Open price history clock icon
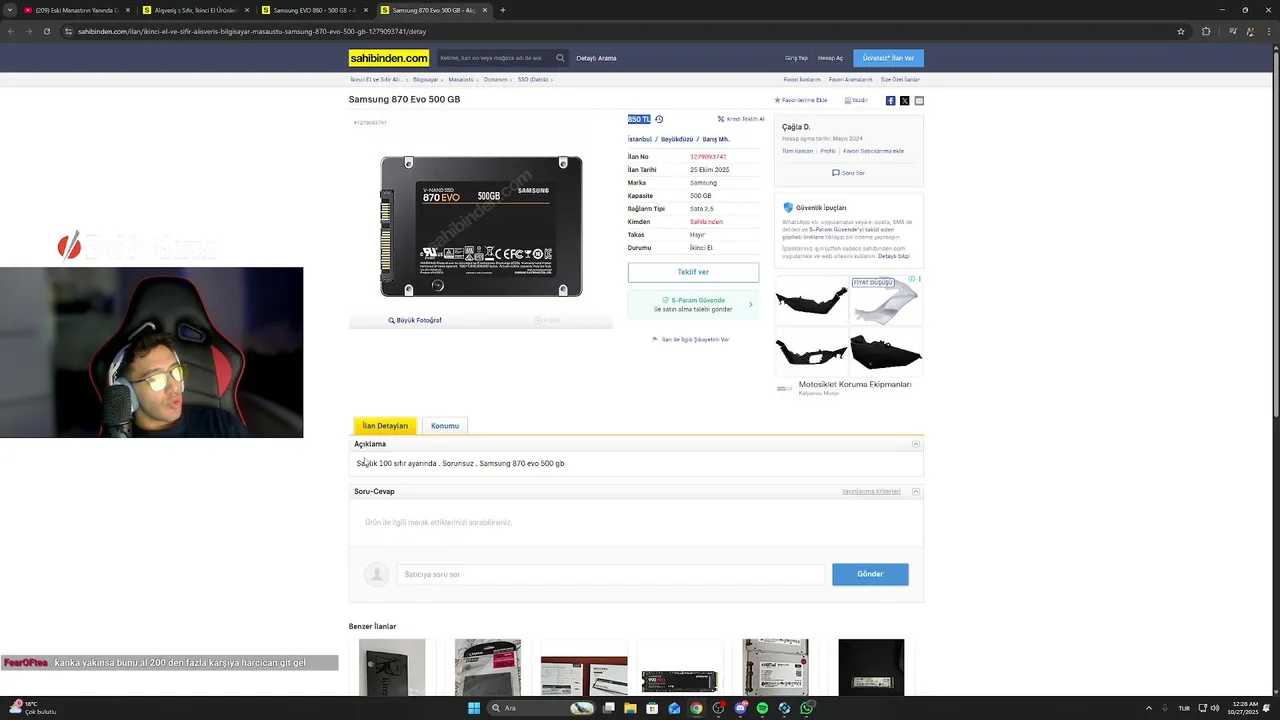The height and width of the screenshot is (720, 1280). tap(659, 119)
